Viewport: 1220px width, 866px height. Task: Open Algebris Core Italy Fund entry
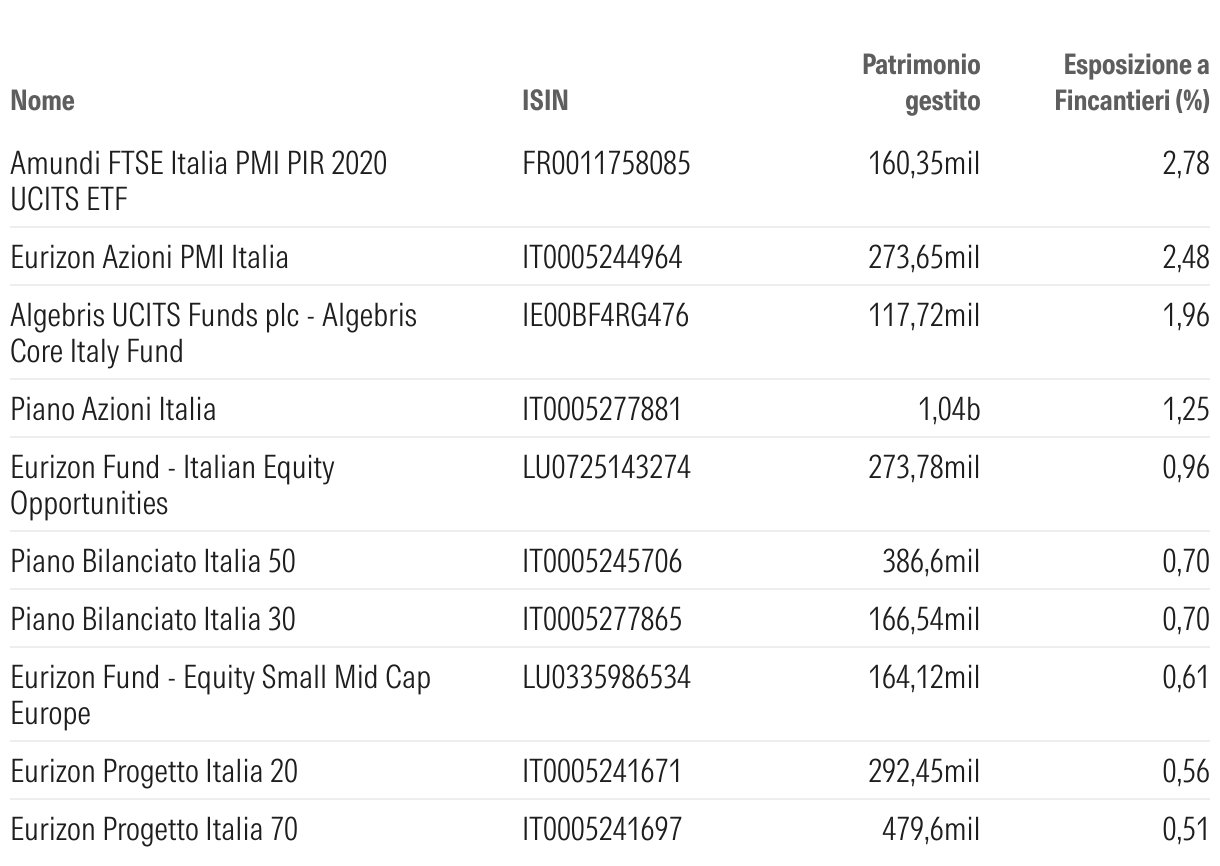(214, 334)
